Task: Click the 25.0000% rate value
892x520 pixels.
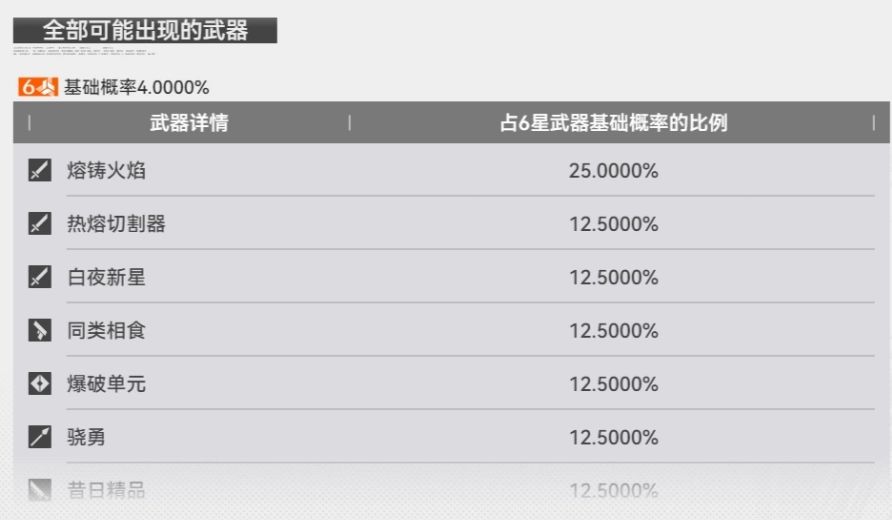Action: [613, 171]
